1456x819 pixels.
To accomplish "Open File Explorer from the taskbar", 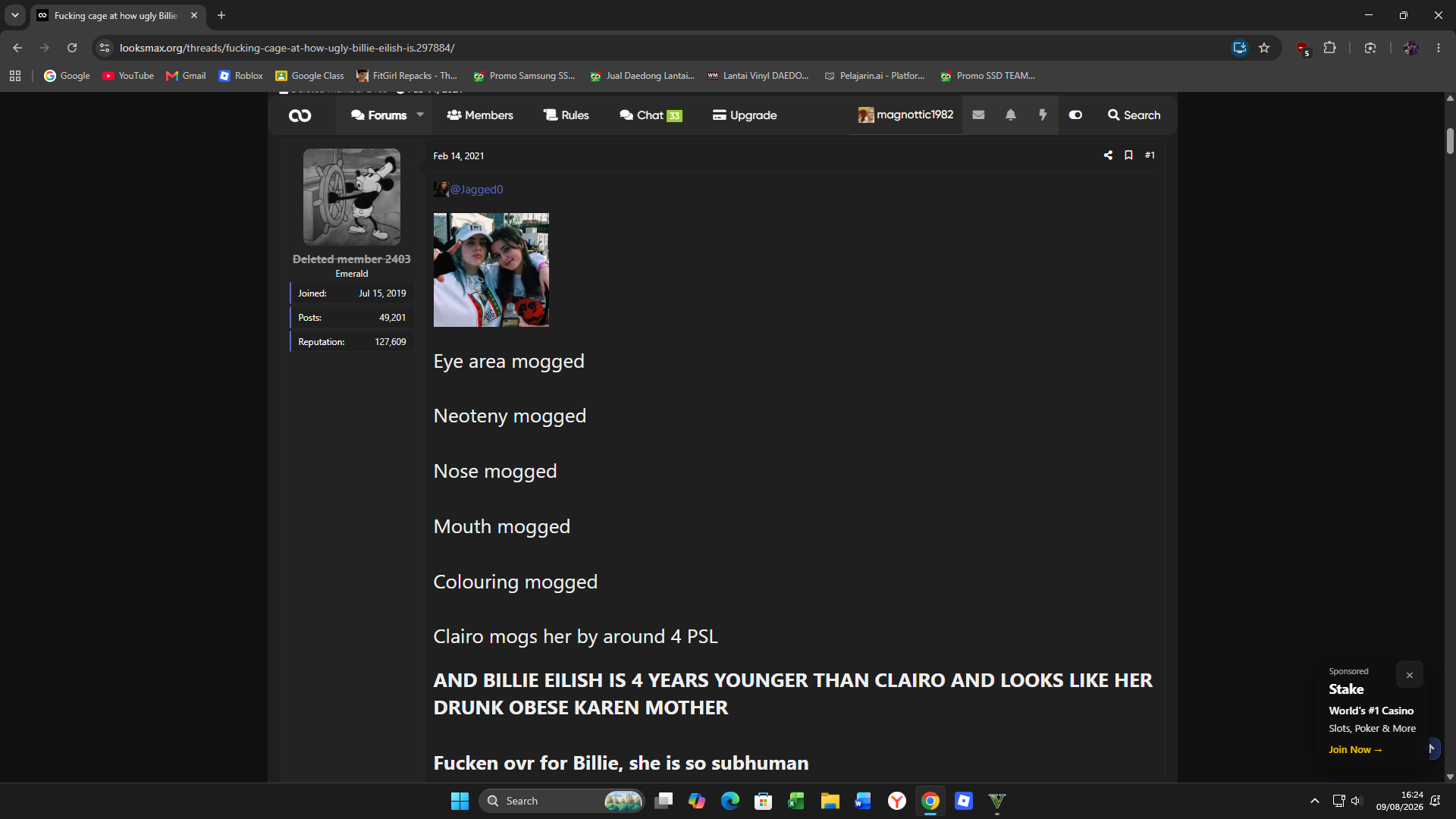I will pos(830,801).
